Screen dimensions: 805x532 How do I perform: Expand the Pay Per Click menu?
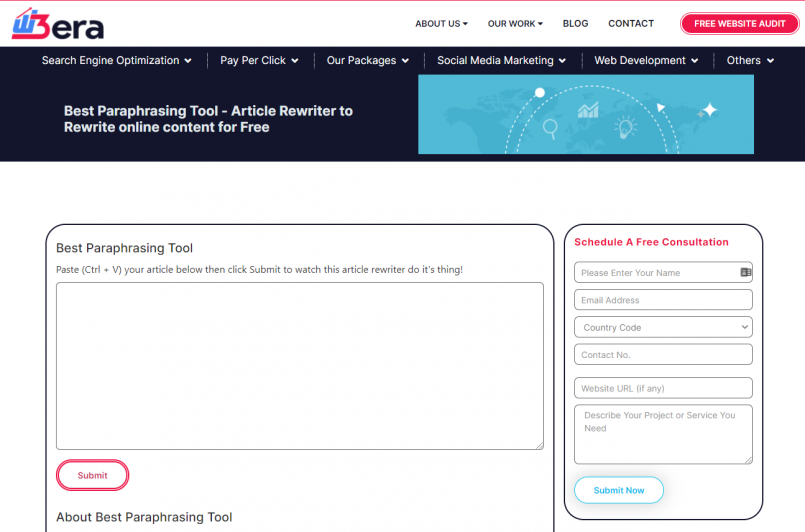[x=259, y=61]
